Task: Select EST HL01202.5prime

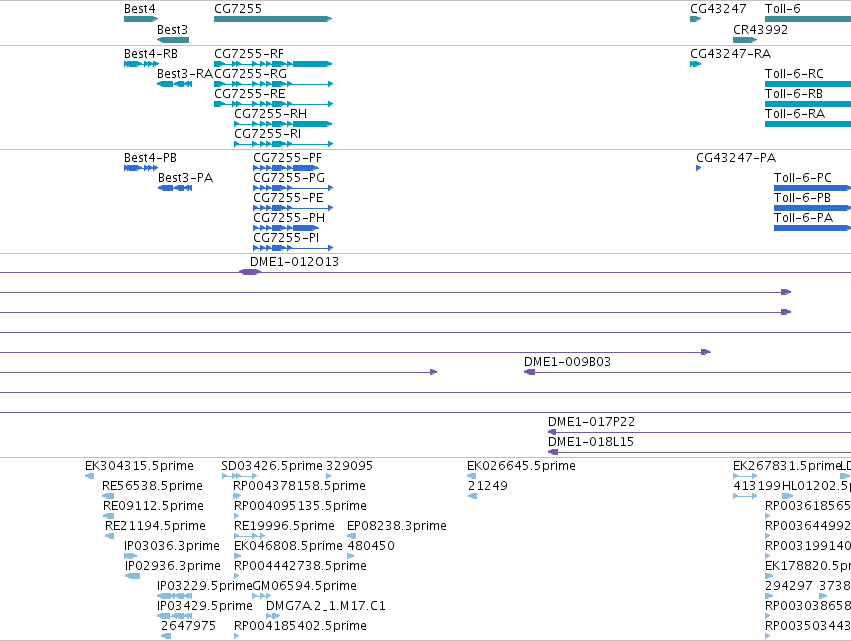Action: 788,496
